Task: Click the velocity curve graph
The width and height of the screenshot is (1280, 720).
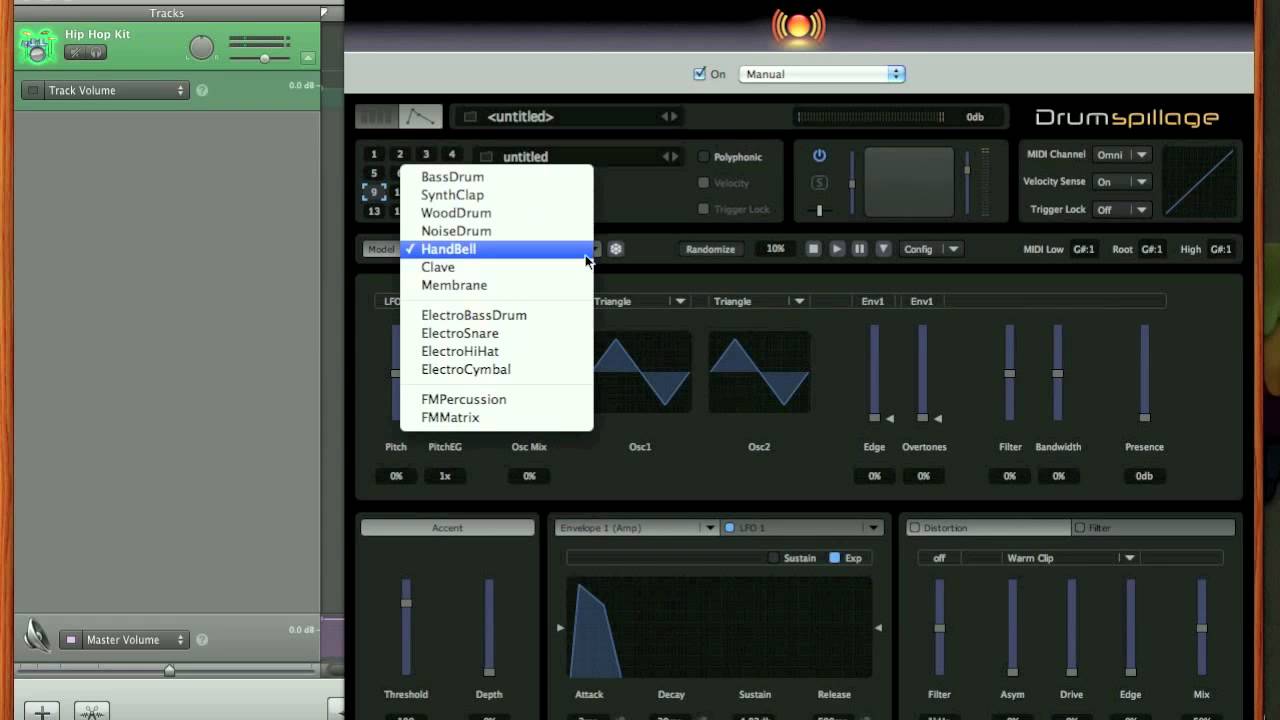Action: click(x=1199, y=181)
